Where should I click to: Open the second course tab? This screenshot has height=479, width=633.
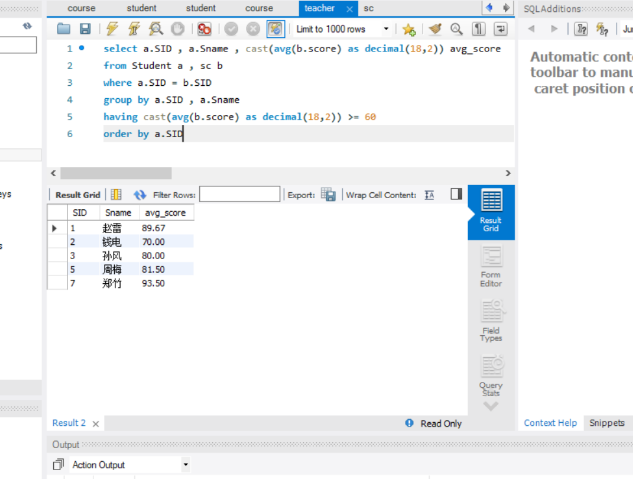coord(259,8)
